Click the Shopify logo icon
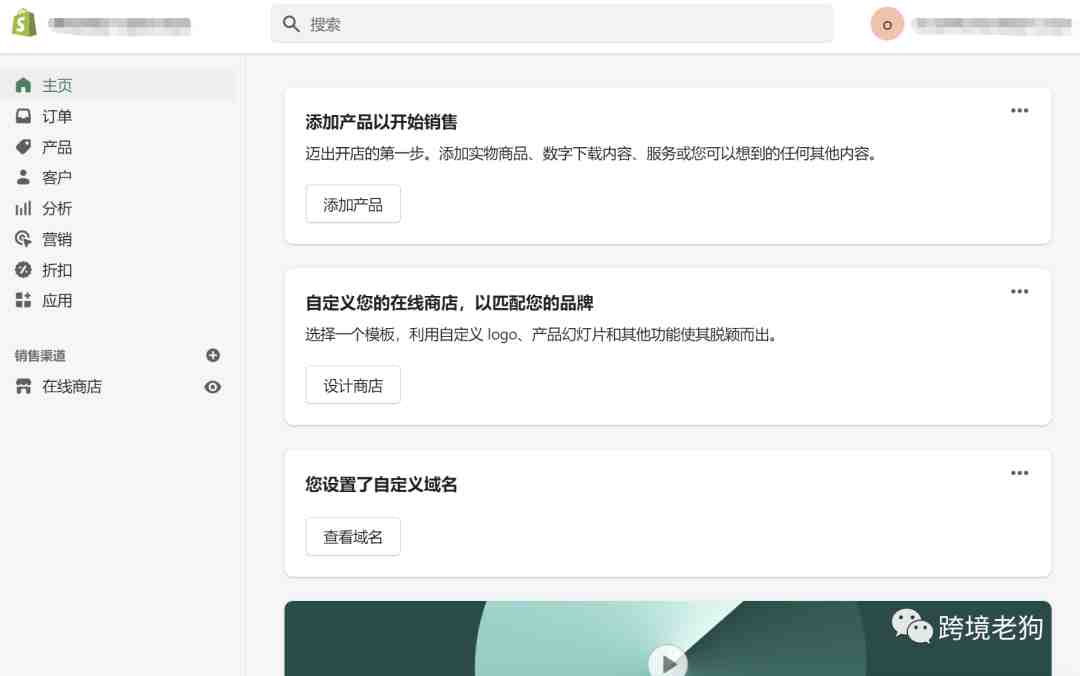The image size is (1080, 676). pyautogui.click(x=25, y=23)
